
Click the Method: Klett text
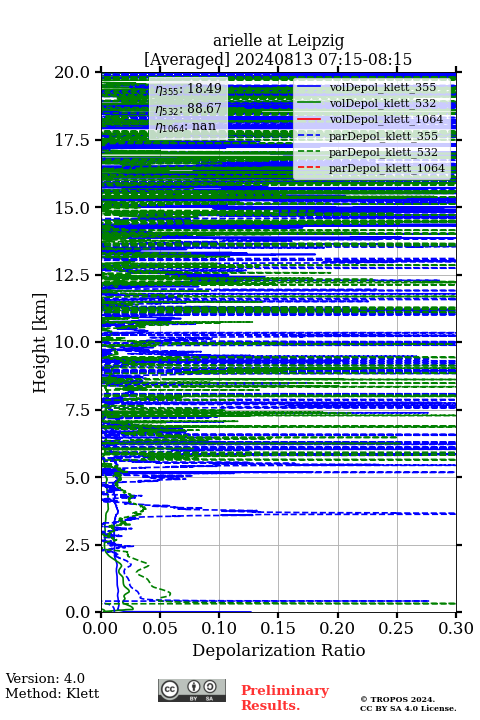[x=52, y=693]
